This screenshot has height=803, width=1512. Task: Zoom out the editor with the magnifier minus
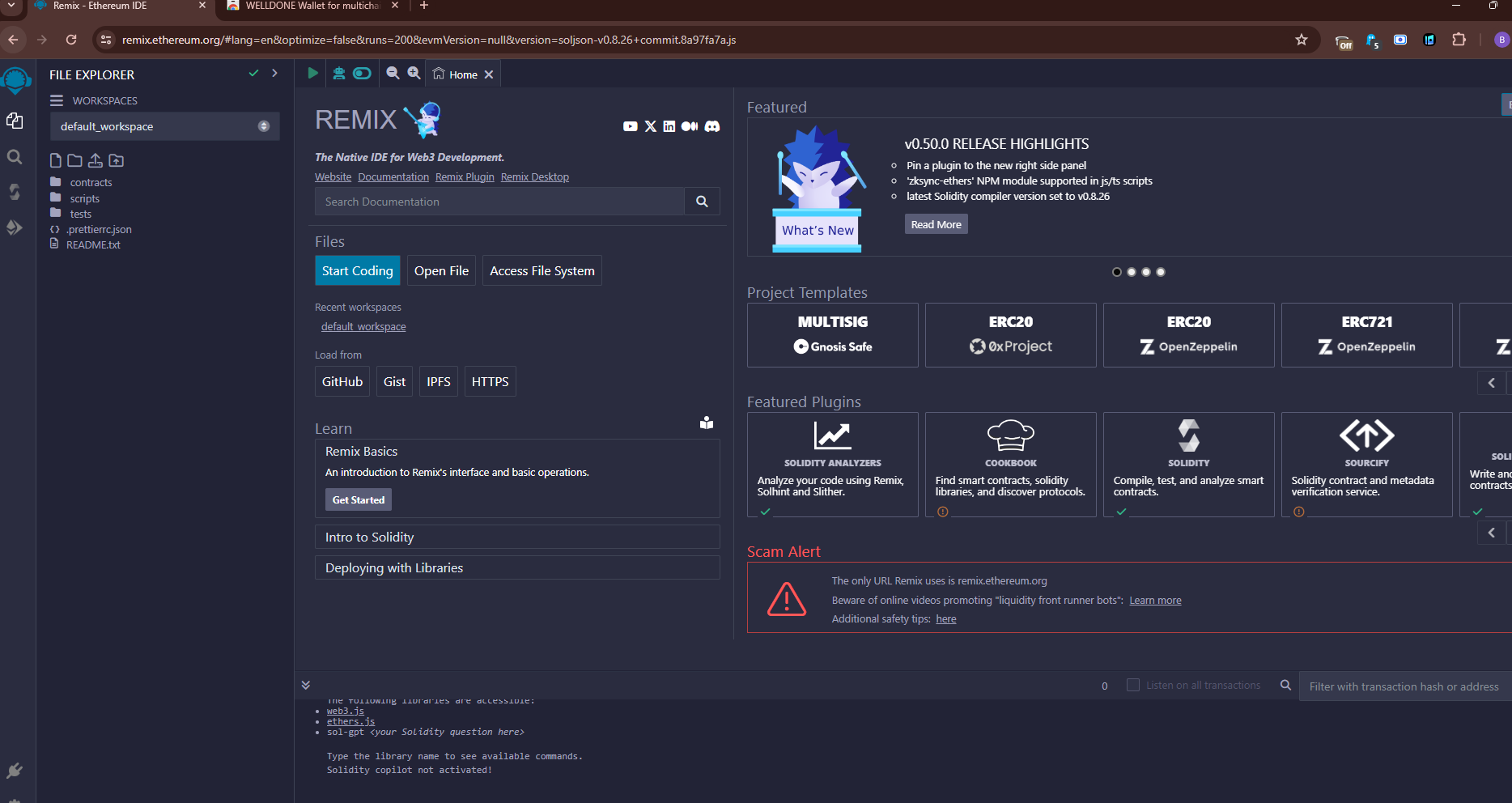coord(393,73)
